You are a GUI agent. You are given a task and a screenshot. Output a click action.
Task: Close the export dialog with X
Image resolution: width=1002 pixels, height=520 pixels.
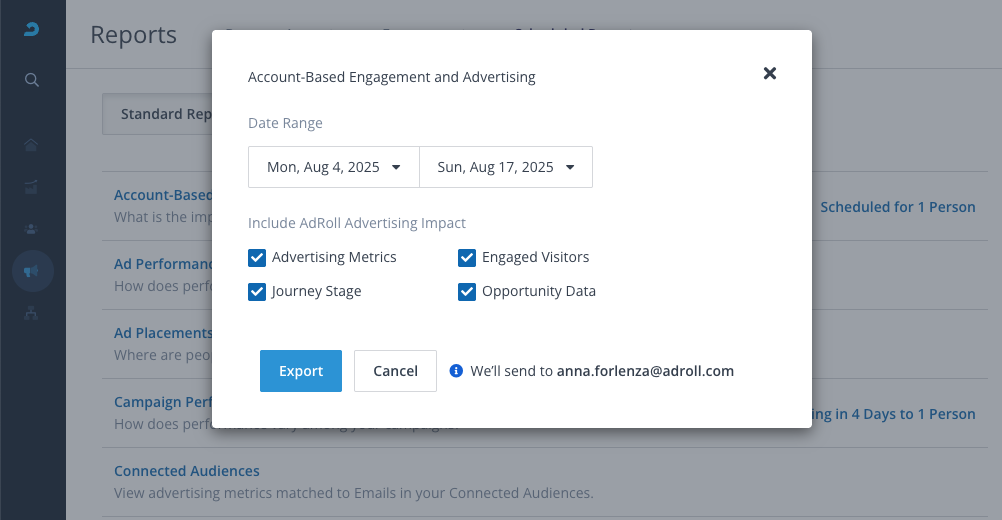point(770,73)
